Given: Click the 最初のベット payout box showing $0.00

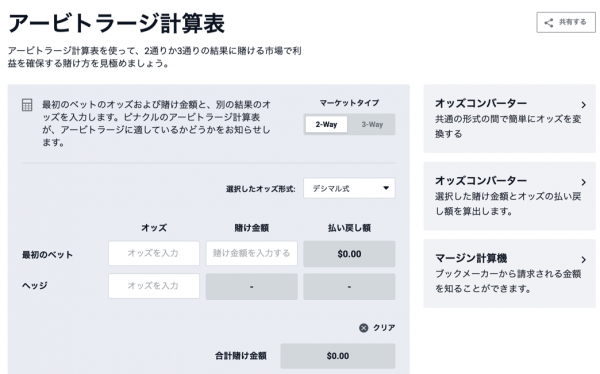Looking at the screenshot, I should [349, 254].
